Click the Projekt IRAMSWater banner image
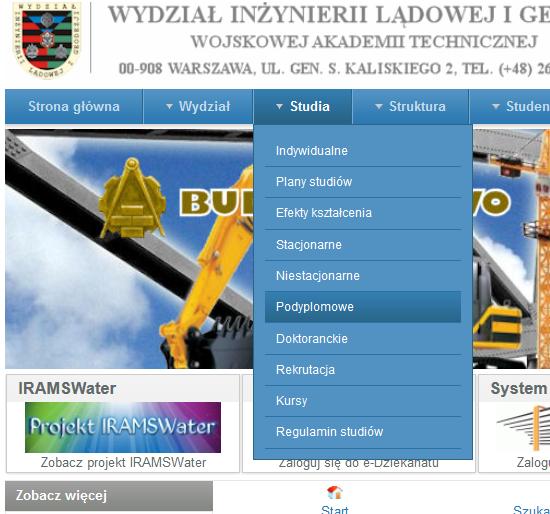 click(x=123, y=427)
